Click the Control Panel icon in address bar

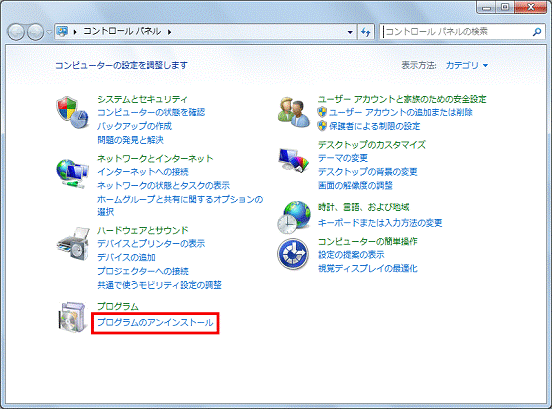[63, 32]
